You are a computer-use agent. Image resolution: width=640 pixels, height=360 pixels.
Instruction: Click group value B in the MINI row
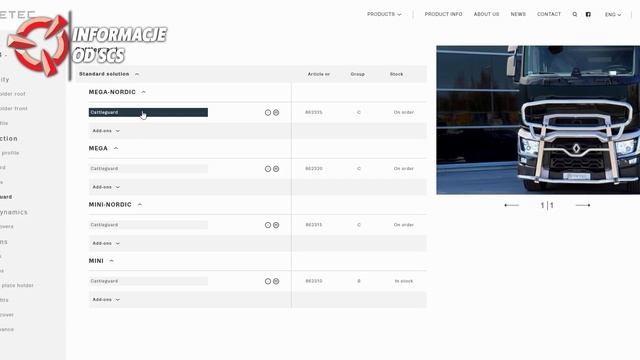pos(359,281)
